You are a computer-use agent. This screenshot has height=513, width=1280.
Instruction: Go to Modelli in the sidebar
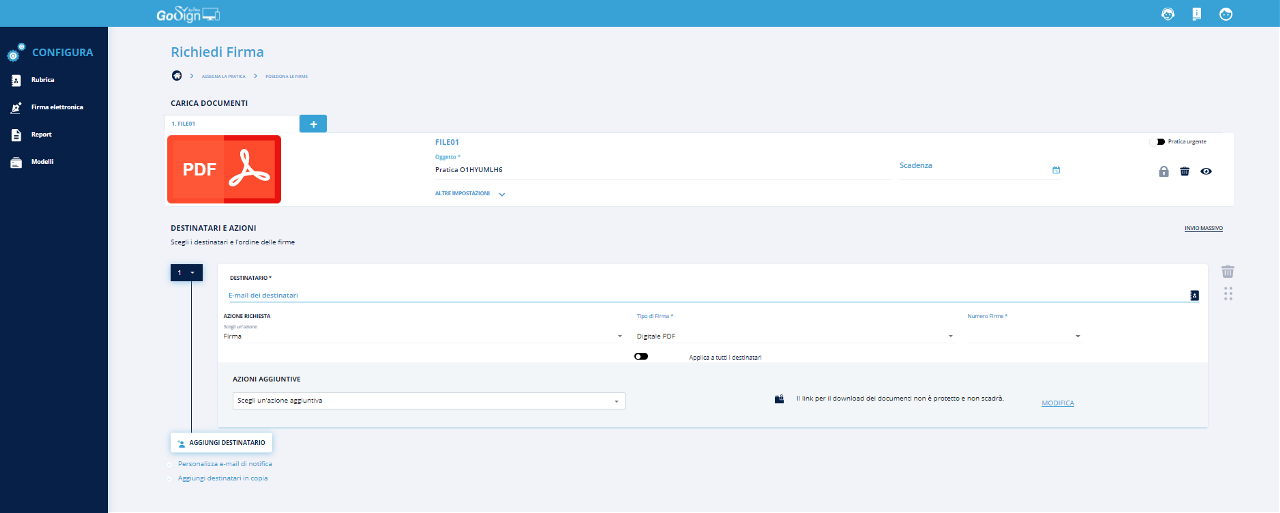point(42,162)
